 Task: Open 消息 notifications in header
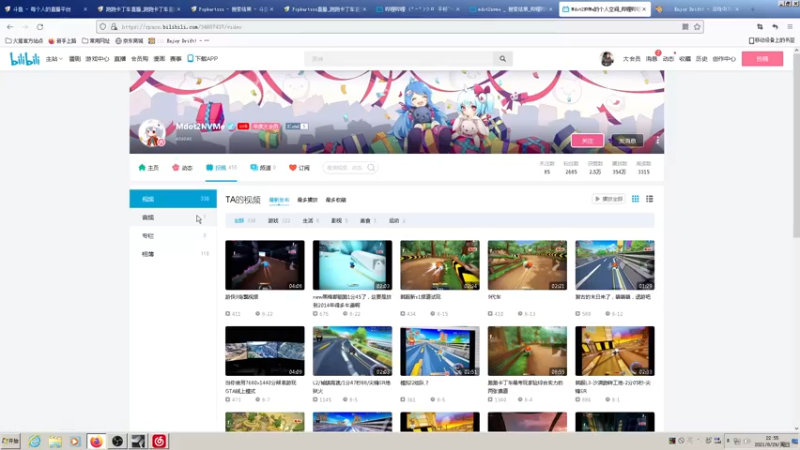tap(652, 59)
